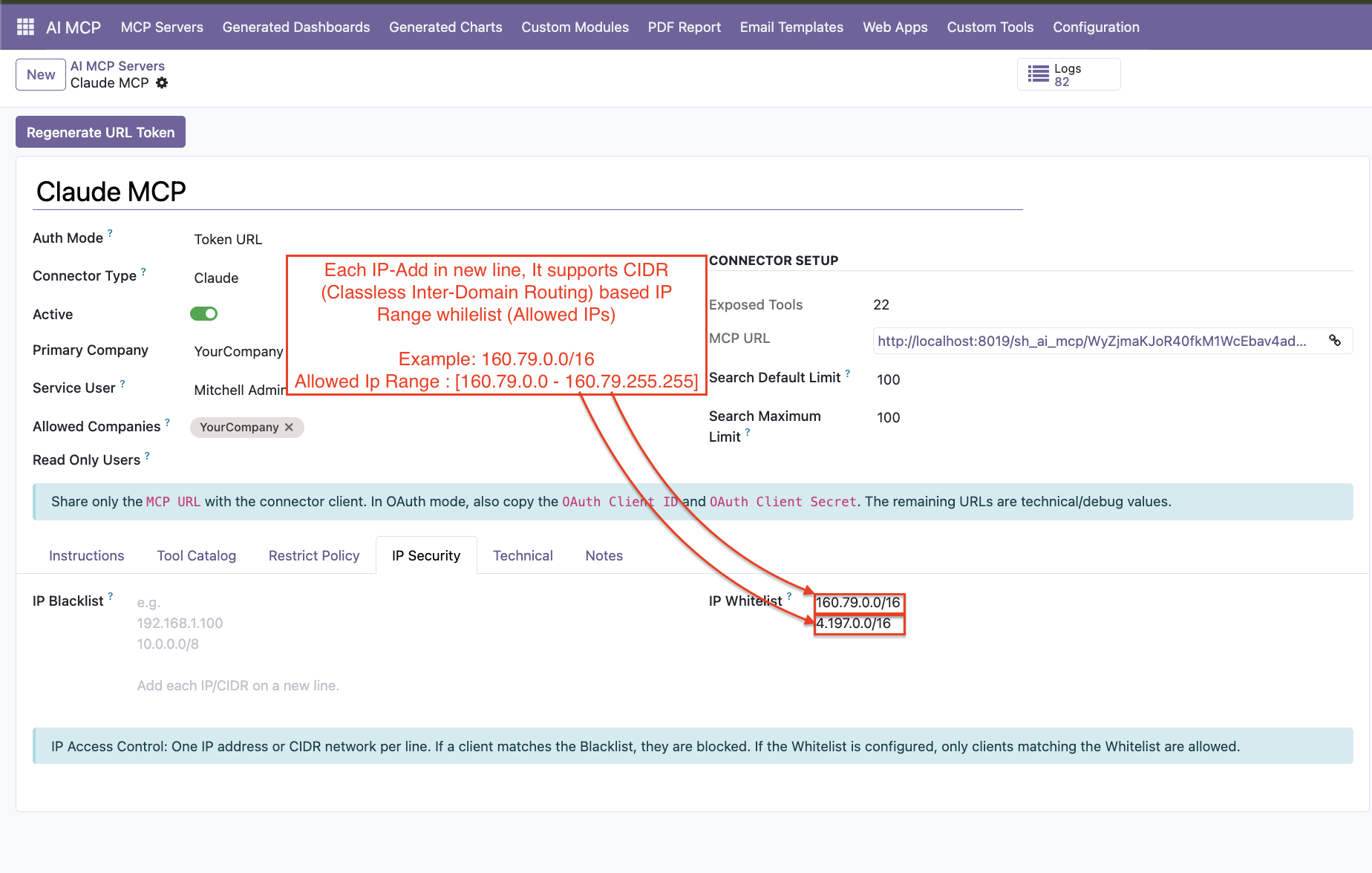Viewport: 1372px width, 873px height.
Task: Show IP Blacklist help tooltip
Action: coord(111,596)
